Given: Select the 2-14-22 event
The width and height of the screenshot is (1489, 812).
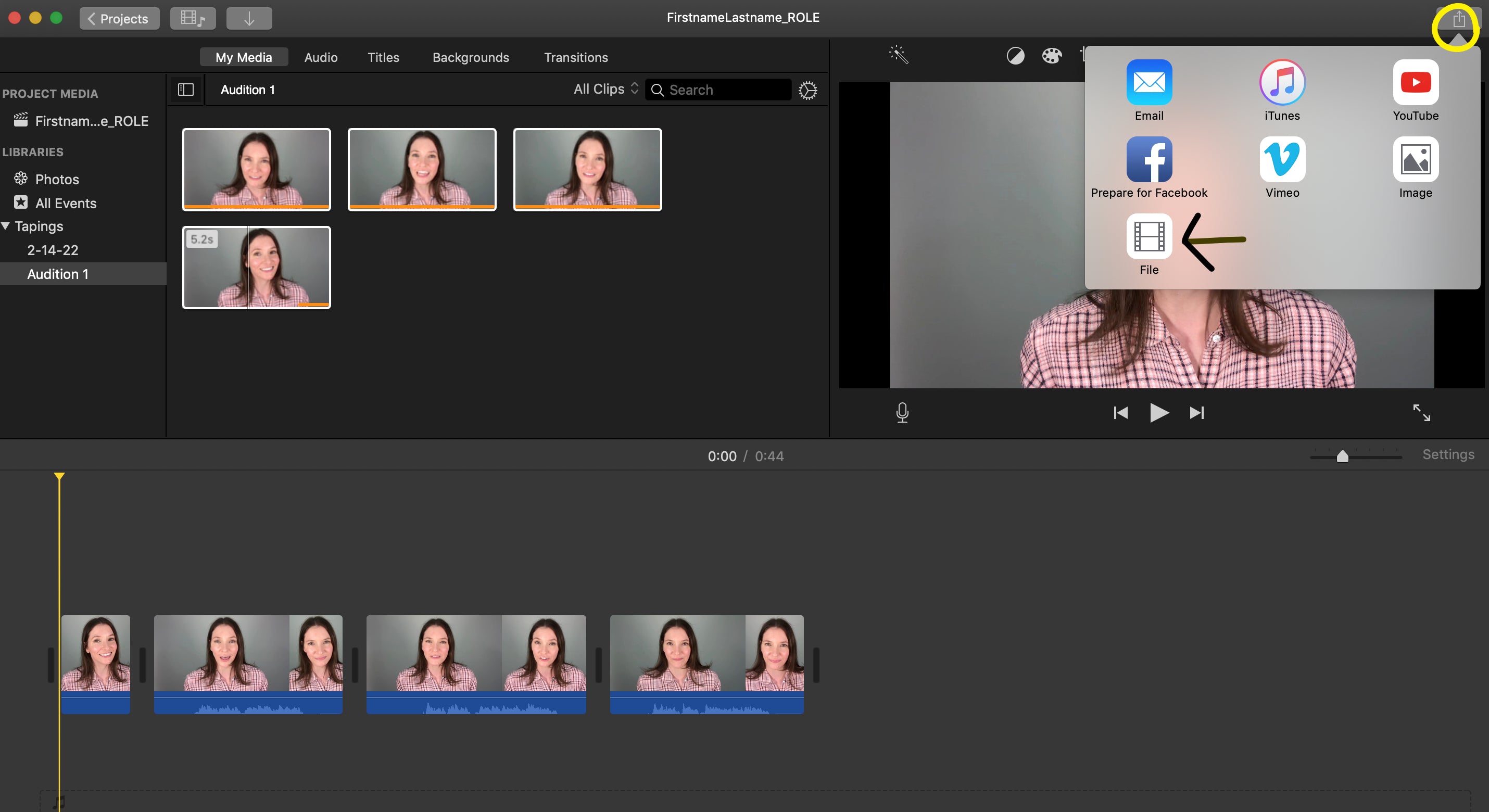Looking at the screenshot, I should tap(53, 250).
